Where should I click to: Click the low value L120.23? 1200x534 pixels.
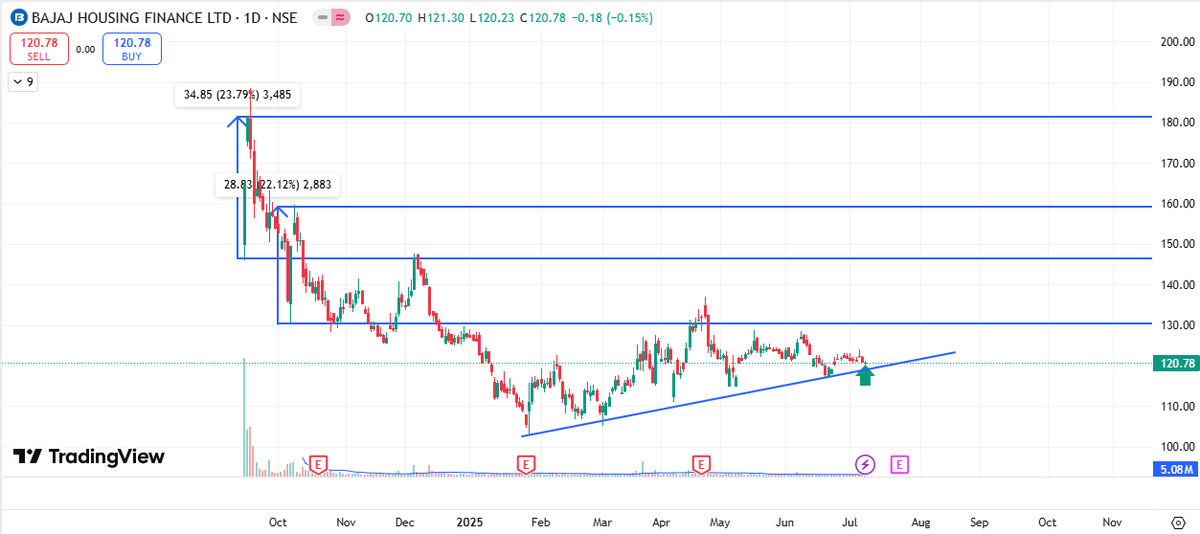click(491, 18)
